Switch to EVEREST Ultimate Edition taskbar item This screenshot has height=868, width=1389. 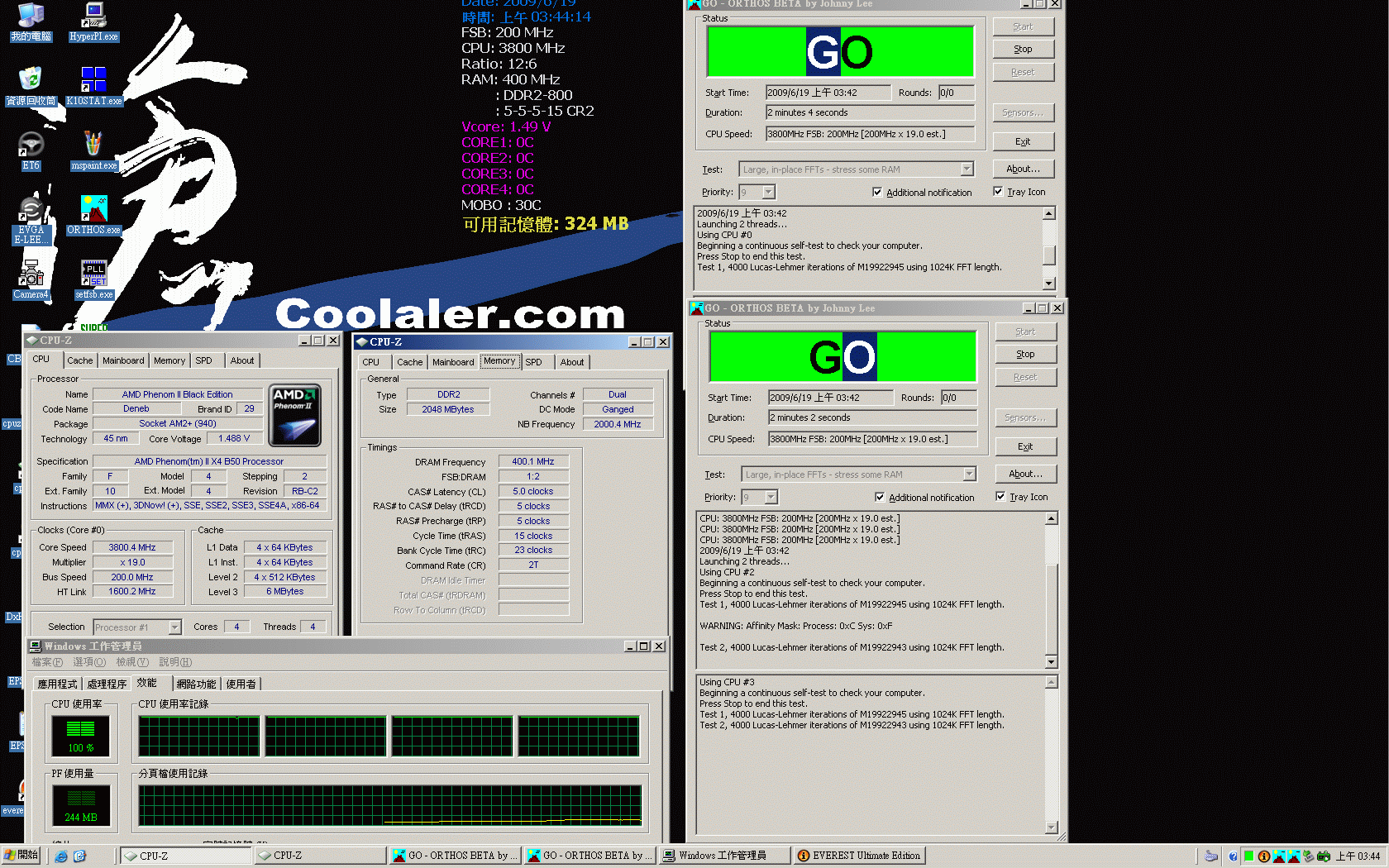pyautogui.click(x=858, y=856)
